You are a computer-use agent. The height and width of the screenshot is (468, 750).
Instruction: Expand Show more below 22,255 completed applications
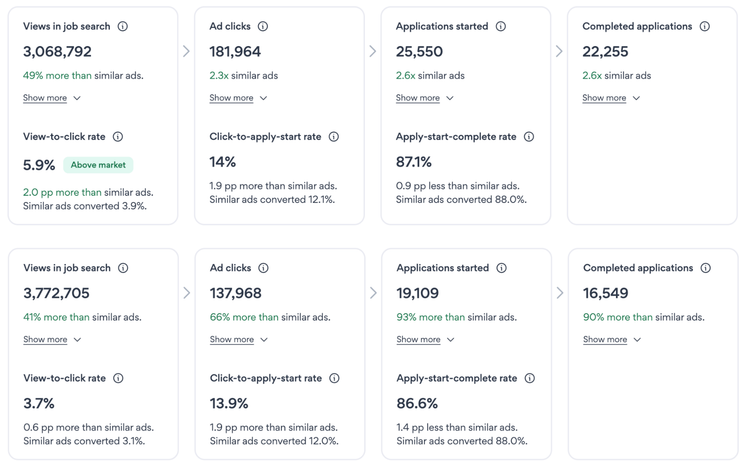pos(611,98)
